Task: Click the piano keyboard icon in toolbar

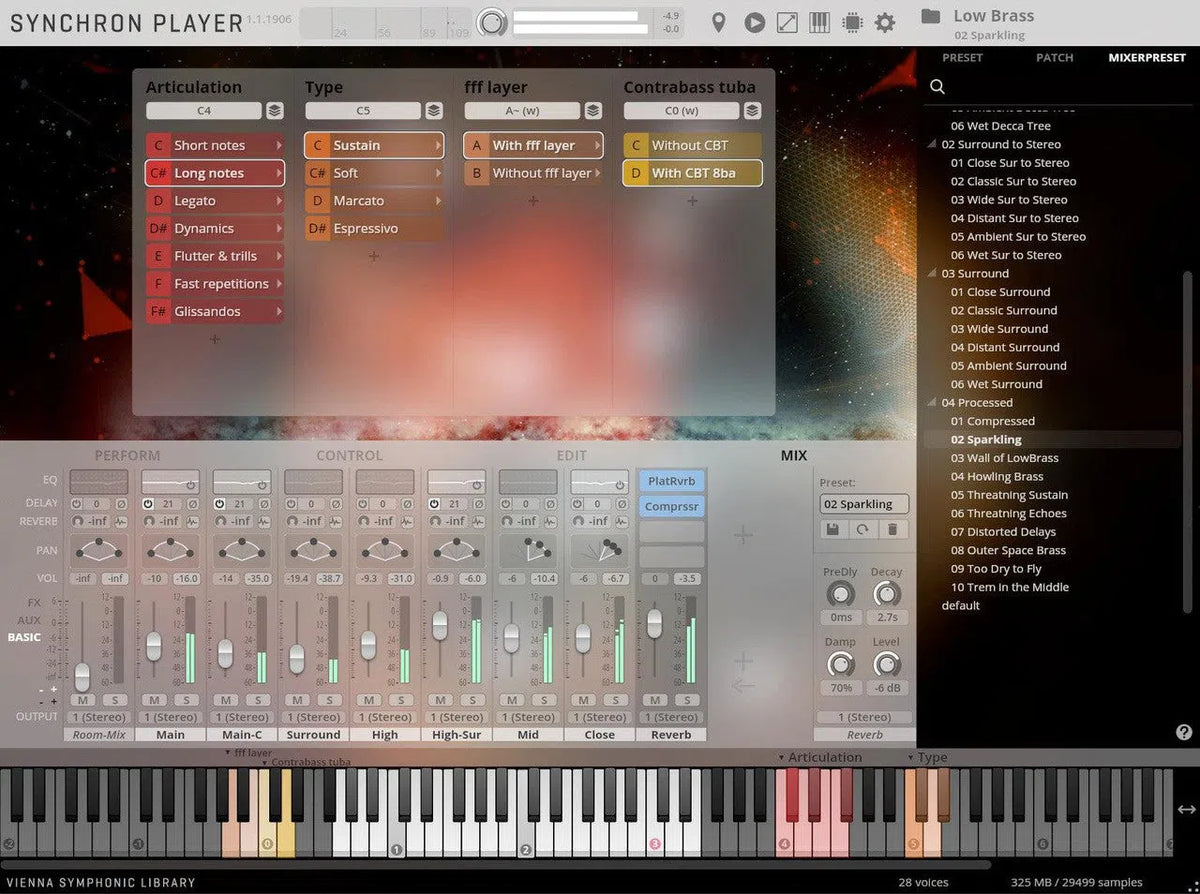Action: 819,22
